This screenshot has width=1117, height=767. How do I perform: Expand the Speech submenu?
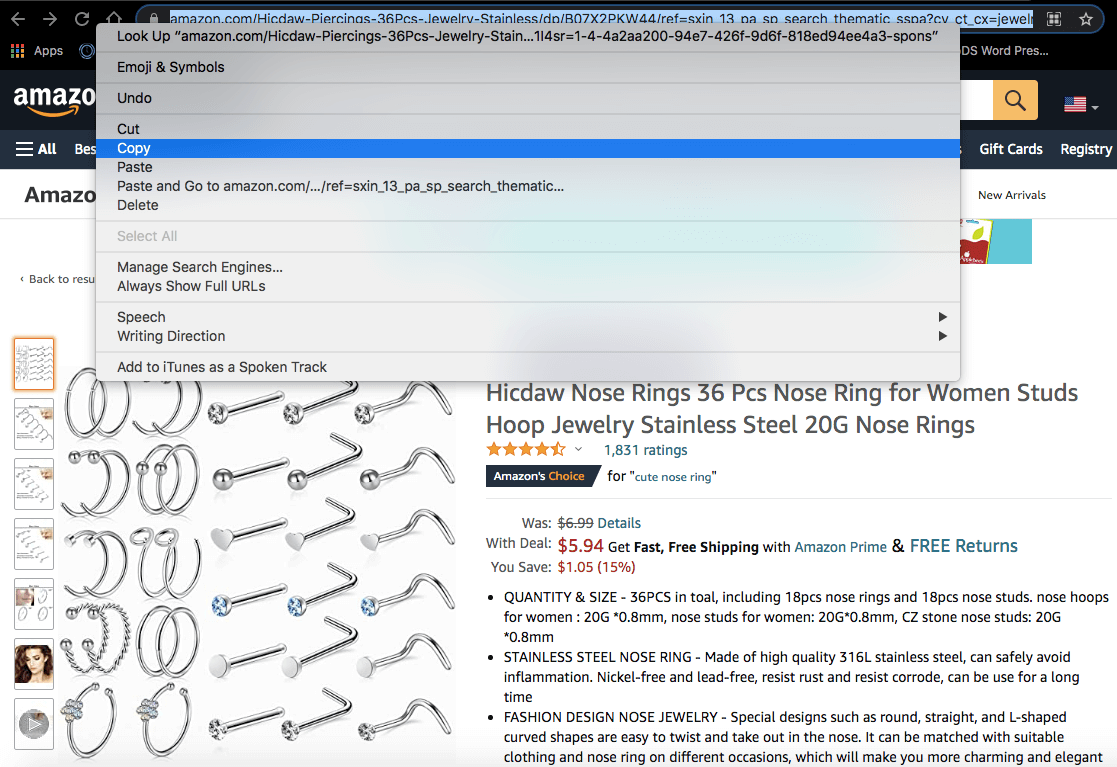click(x=528, y=317)
